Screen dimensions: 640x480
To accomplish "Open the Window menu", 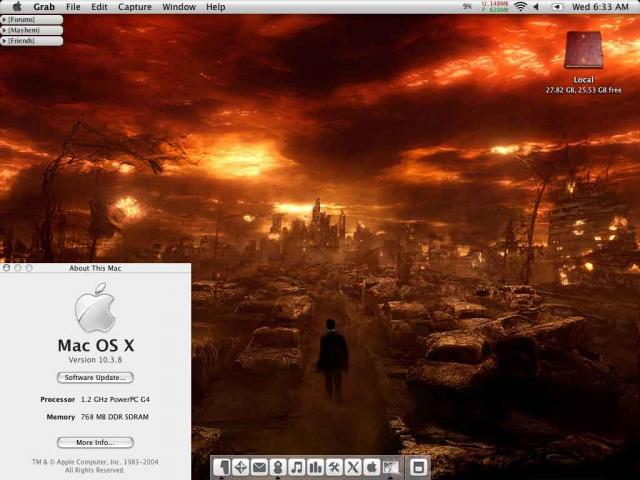I will (179, 7).
